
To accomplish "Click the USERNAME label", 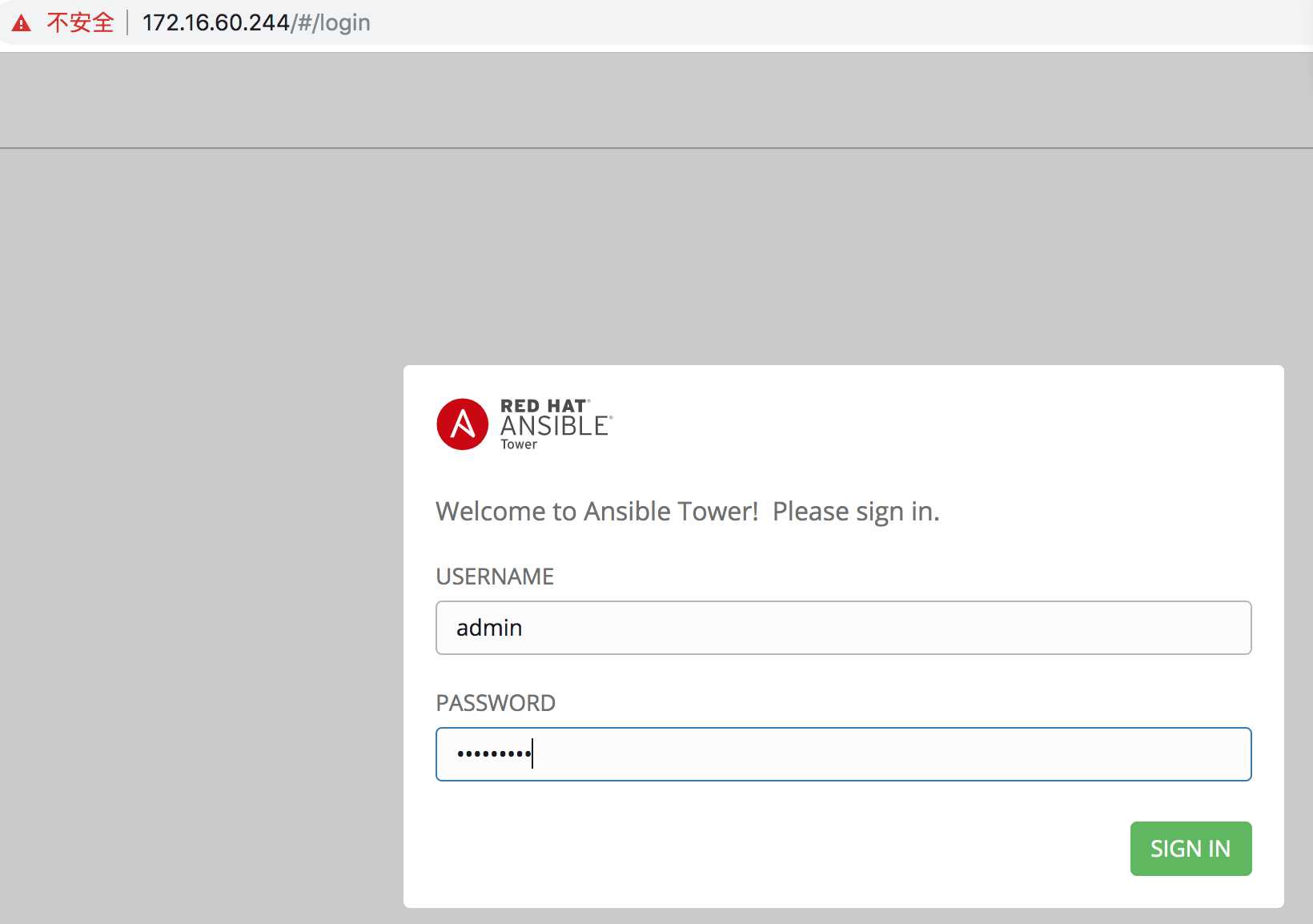I will [495, 576].
